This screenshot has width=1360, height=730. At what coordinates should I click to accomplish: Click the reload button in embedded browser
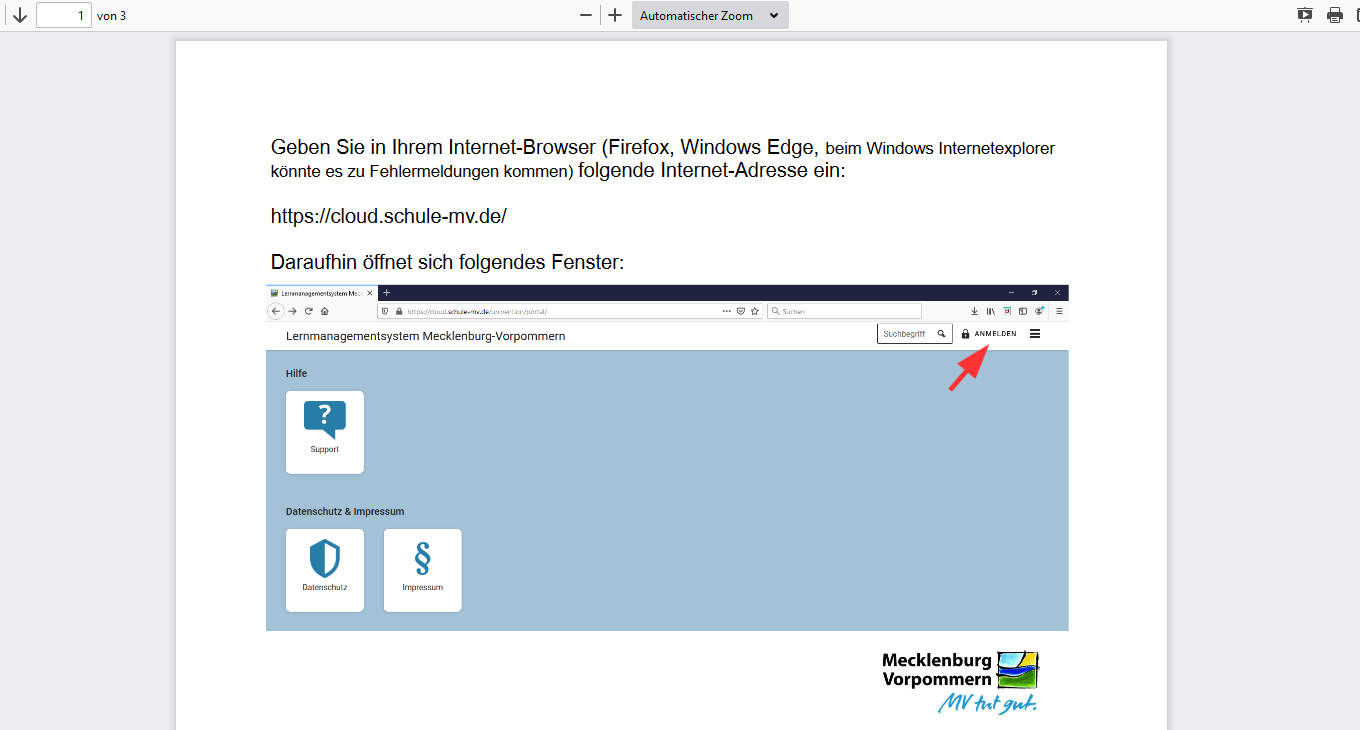pyautogui.click(x=308, y=312)
